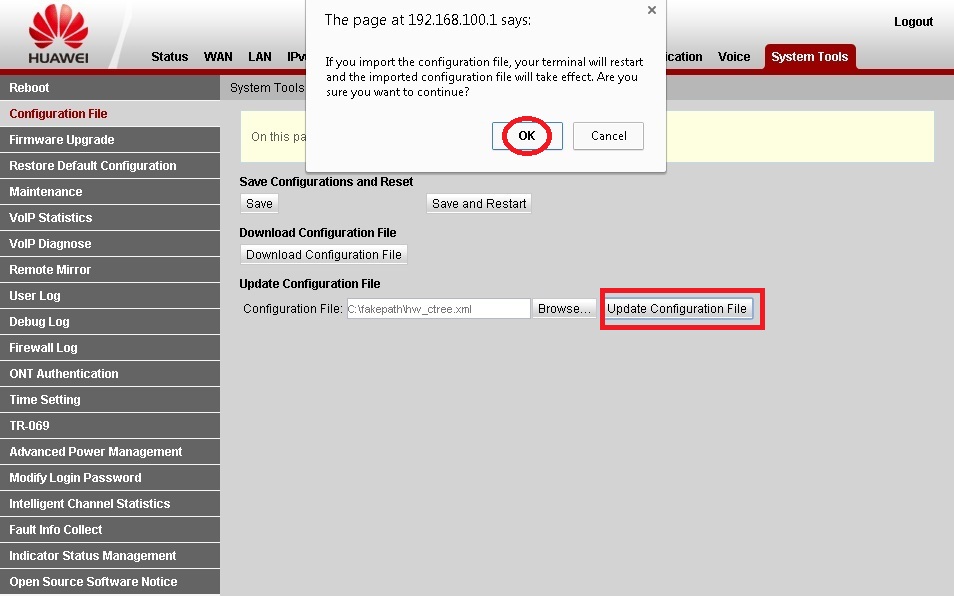This screenshot has width=954, height=596.
Task: Close the alert dialog with X
Action: click(652, 11)
